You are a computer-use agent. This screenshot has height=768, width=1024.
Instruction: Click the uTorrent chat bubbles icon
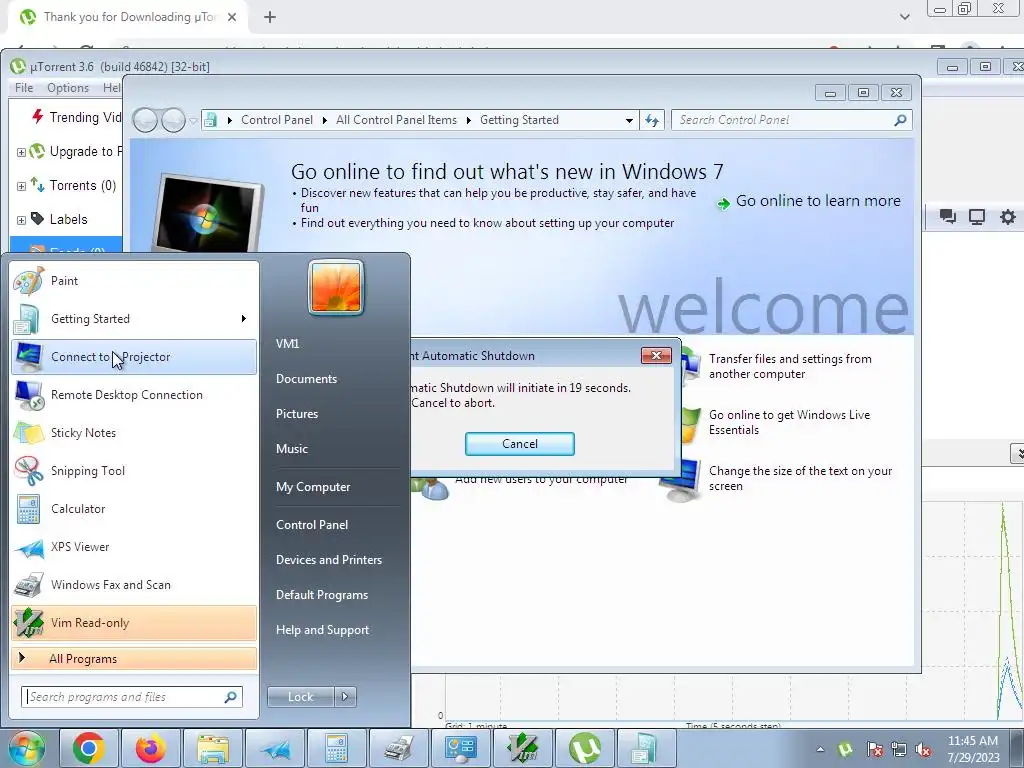(948, 217)
